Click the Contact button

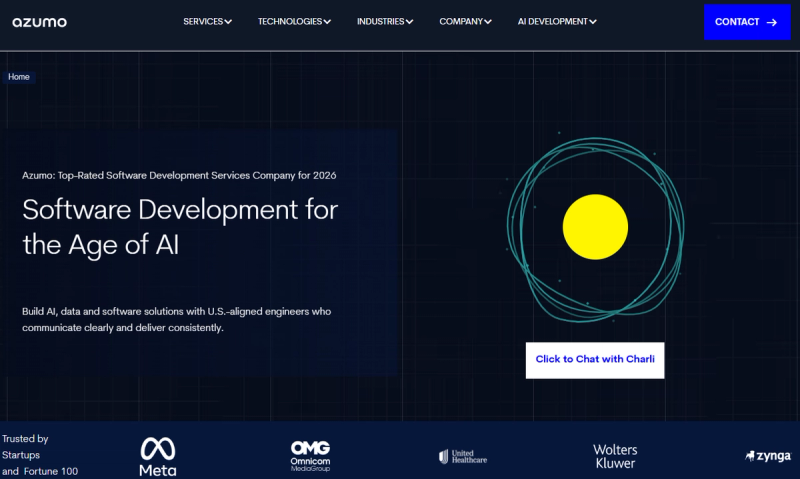click(747, 22)
